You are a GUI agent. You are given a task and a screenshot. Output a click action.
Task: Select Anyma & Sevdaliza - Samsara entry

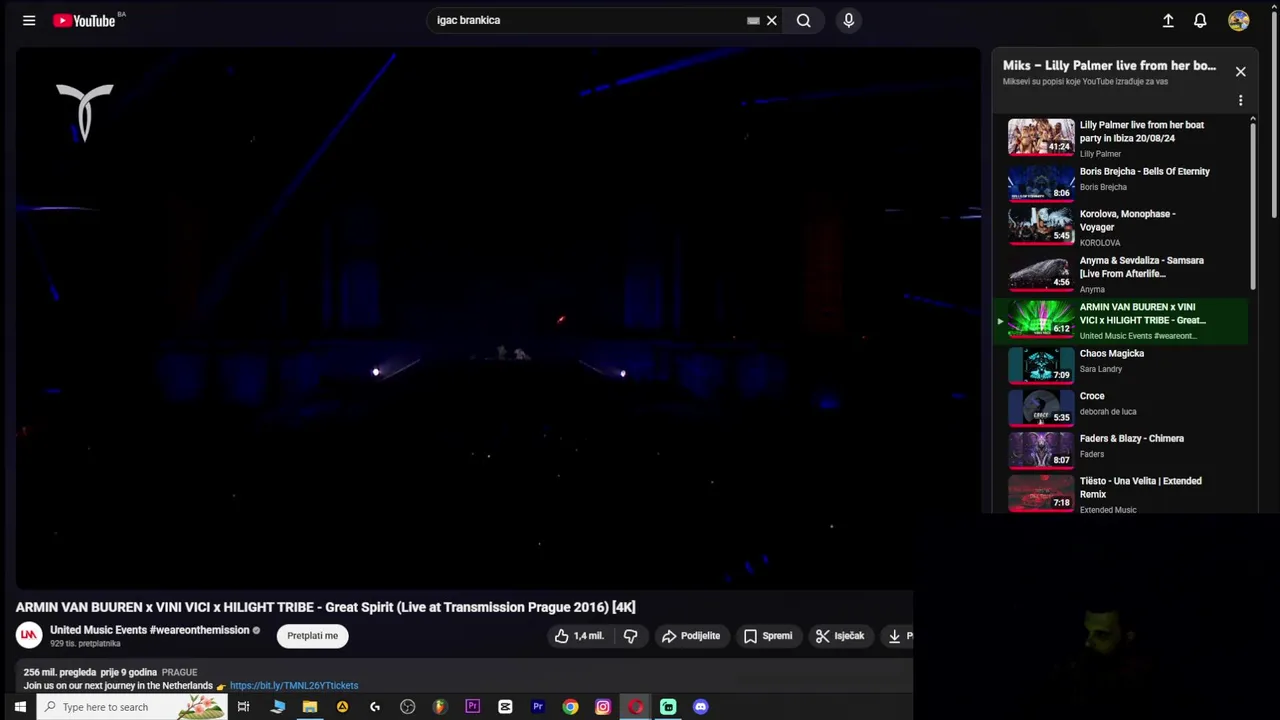tap(1120, 273)
